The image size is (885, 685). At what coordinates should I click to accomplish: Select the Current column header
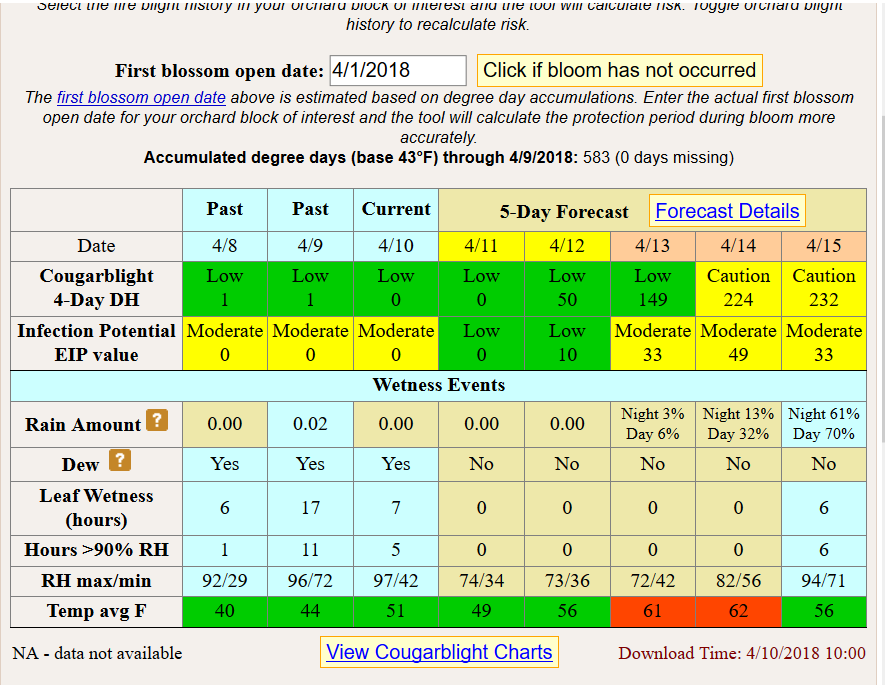click(395, 210)
